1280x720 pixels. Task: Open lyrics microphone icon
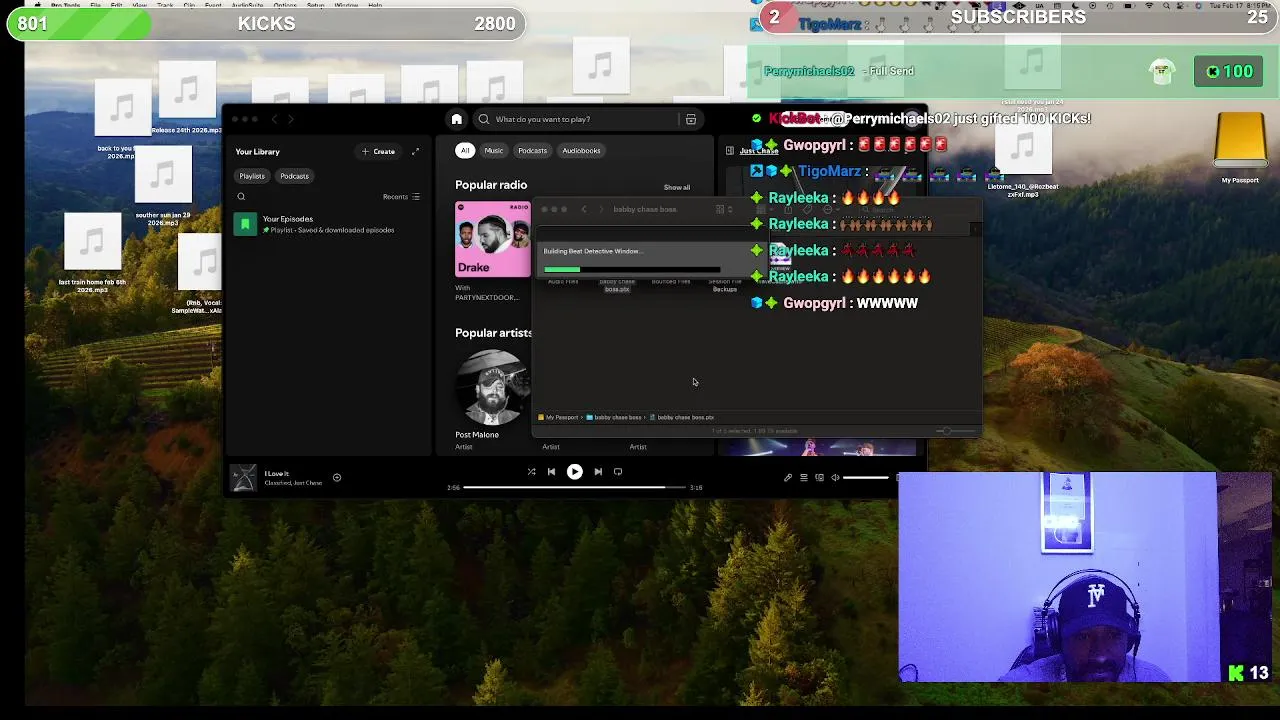point(788,478)
